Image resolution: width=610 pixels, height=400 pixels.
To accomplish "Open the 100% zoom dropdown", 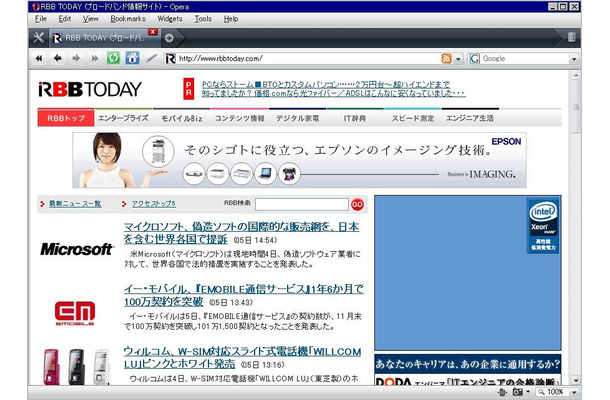I will [574, 392].
